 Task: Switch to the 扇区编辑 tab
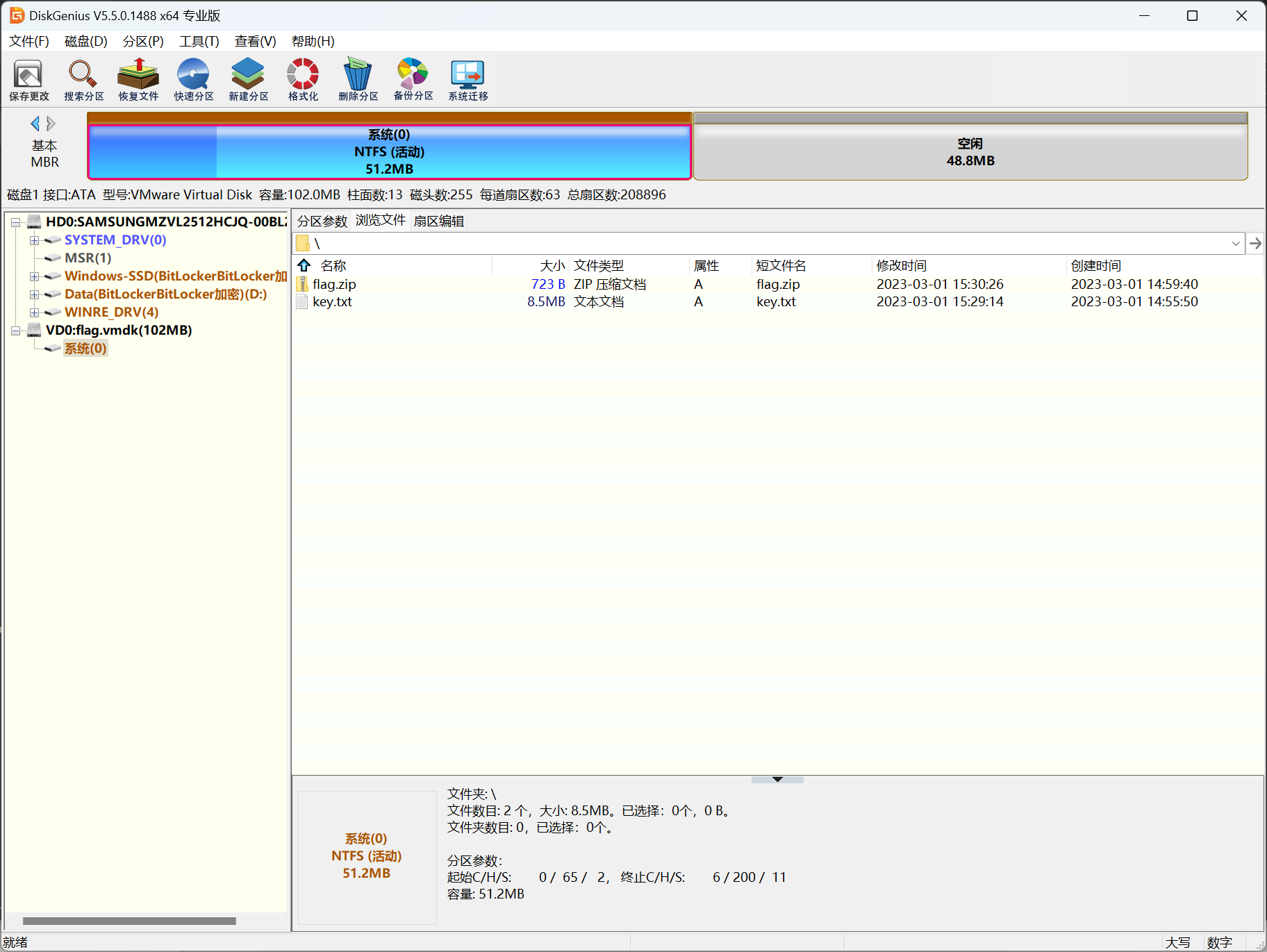point(439,221)
